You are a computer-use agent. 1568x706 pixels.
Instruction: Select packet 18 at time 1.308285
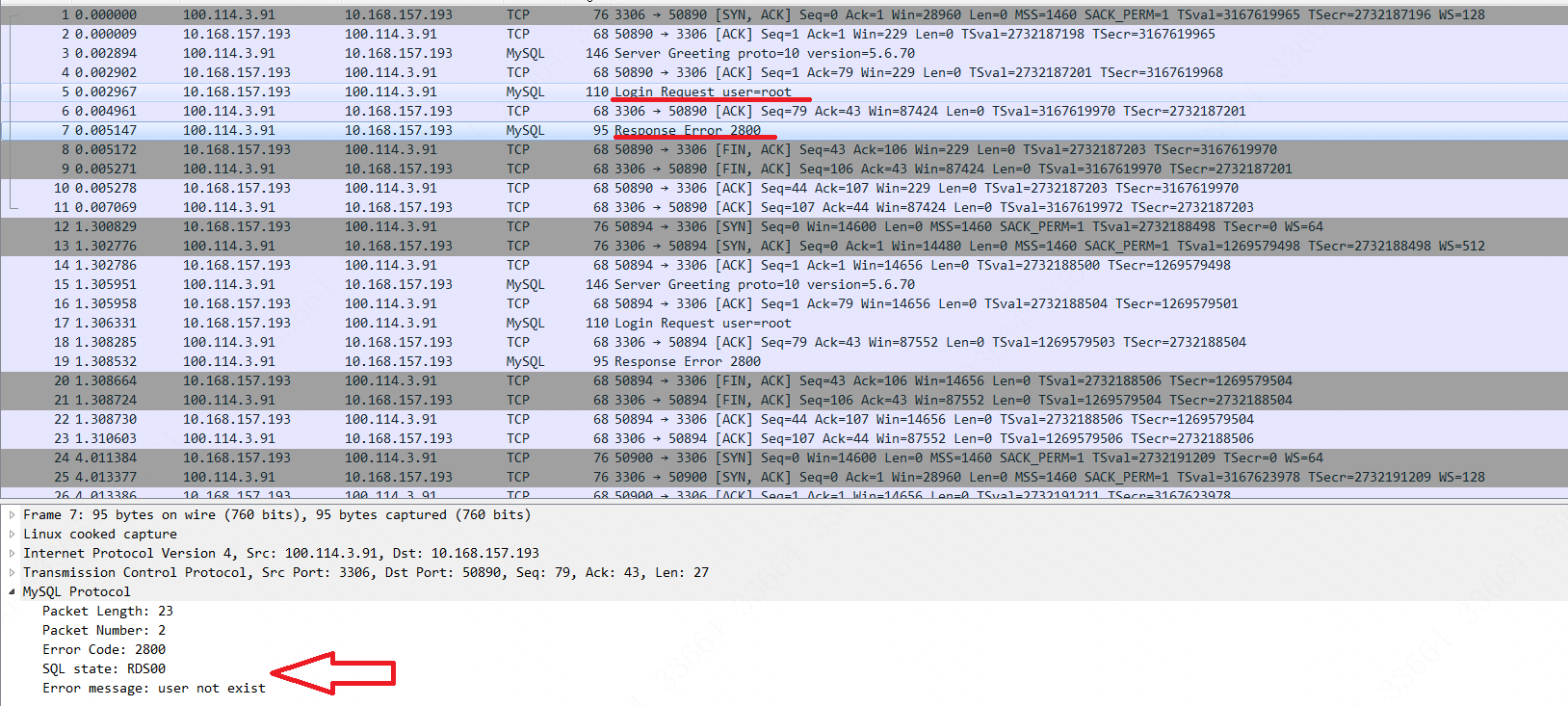pyautogui.click(x=784, y=342)
